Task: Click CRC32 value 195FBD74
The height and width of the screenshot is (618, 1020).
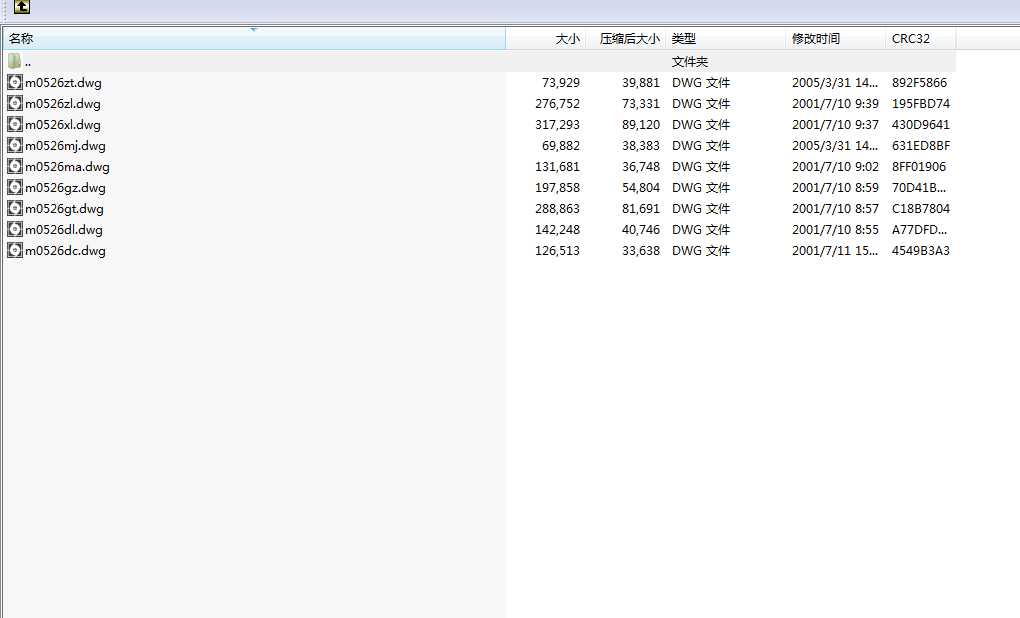Action: pos(920,103)
